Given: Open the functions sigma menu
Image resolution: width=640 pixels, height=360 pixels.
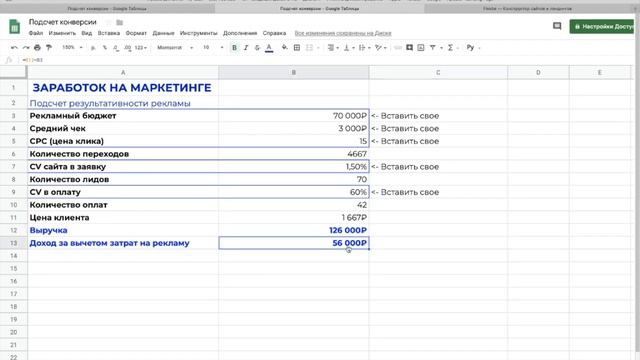Looking at the screenshot, I should (x=451, y=48).
